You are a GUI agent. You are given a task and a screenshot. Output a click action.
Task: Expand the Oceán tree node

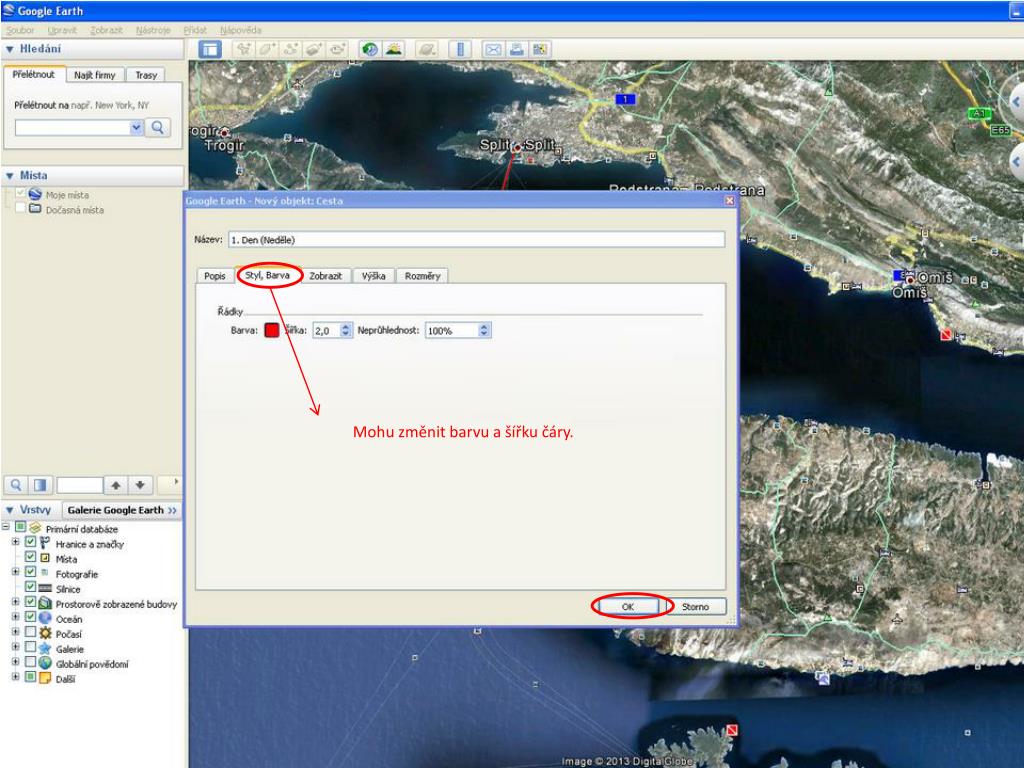coord(15,617)
